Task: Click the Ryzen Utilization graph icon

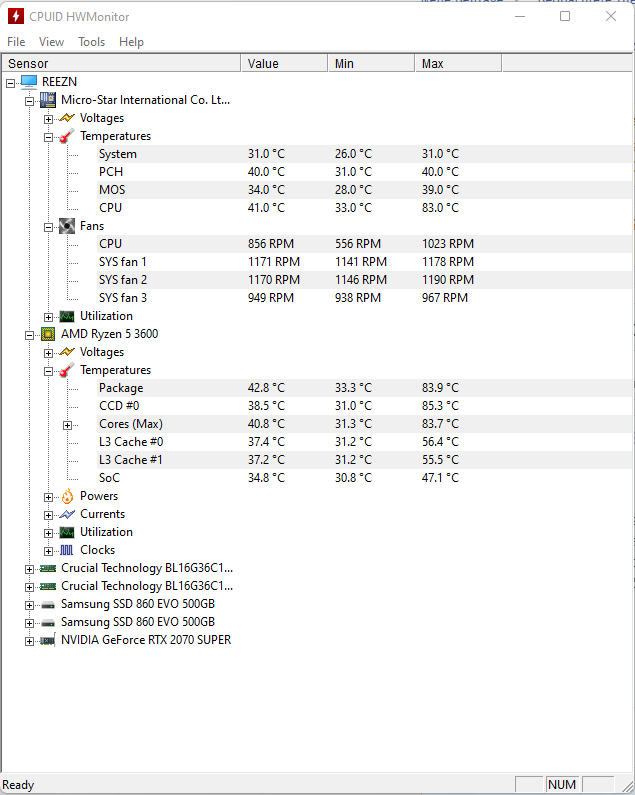Action: [x=67, y=532]
